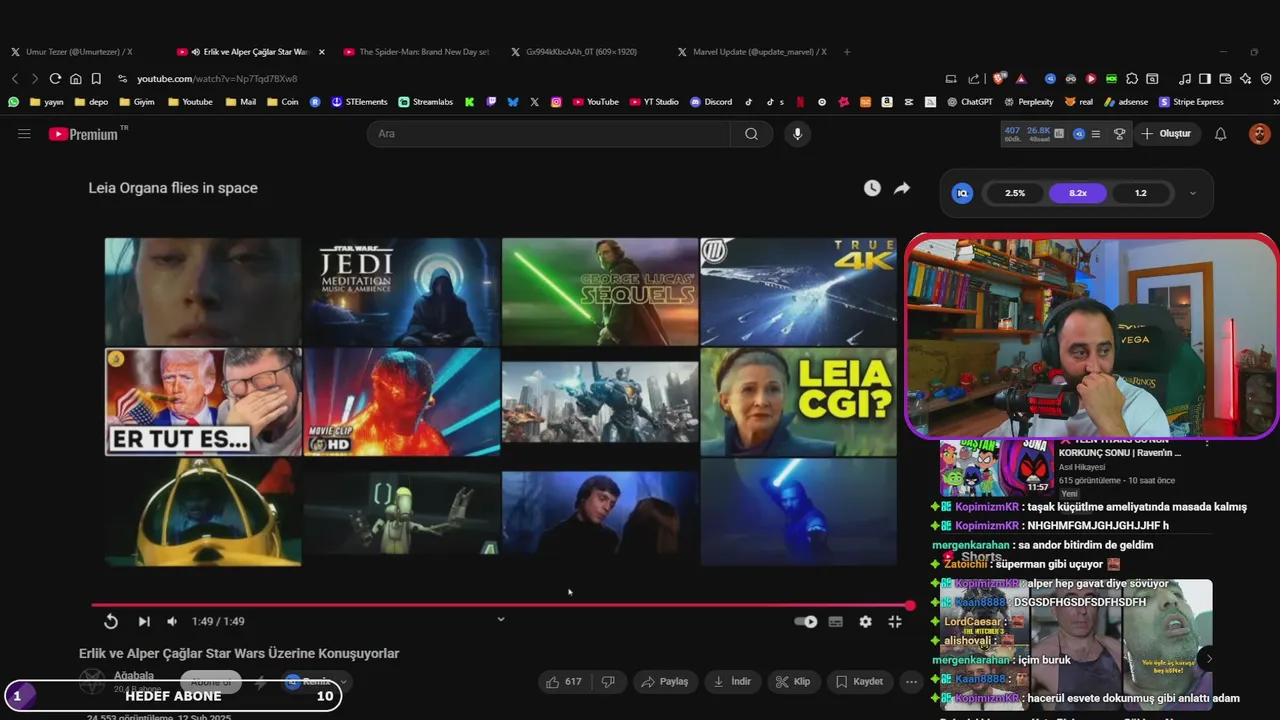Open the StreamElements bookmark

click(x=359, y=102)
